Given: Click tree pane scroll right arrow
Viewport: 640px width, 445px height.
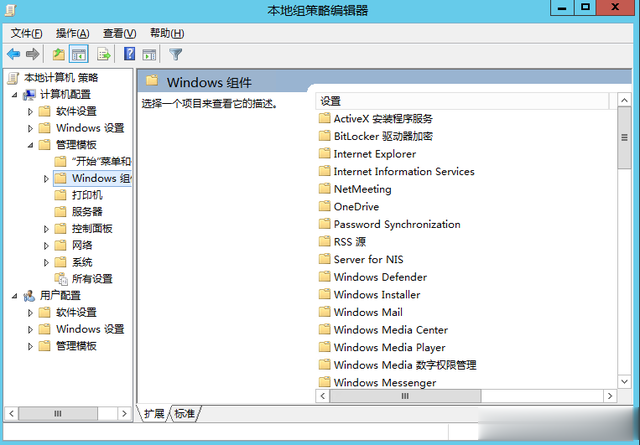Looking at the screenshot, I should [124, 414].
